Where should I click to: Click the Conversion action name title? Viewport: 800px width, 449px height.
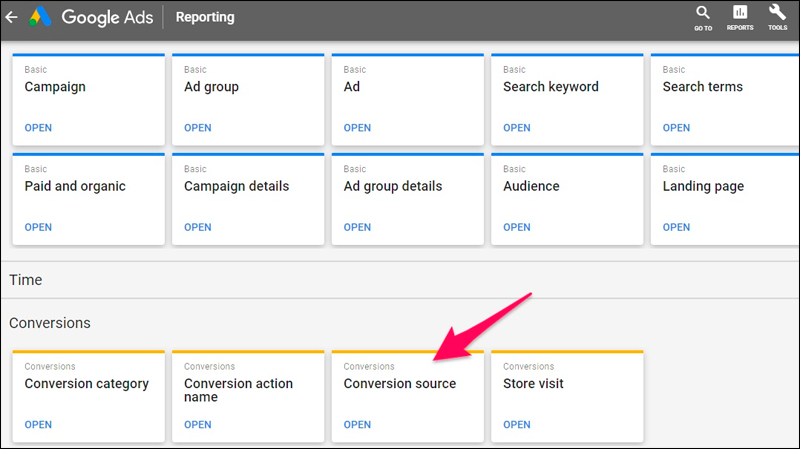(x=238, y=390)
